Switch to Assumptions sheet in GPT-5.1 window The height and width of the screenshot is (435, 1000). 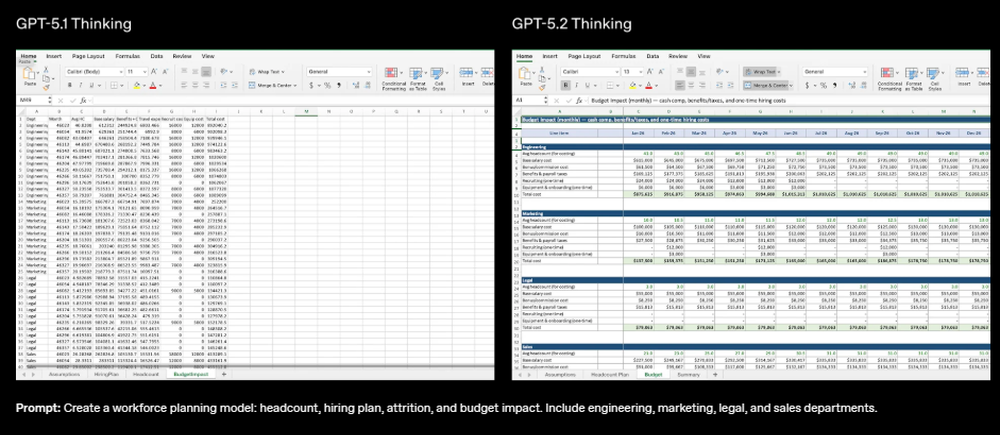pos(62,374)
